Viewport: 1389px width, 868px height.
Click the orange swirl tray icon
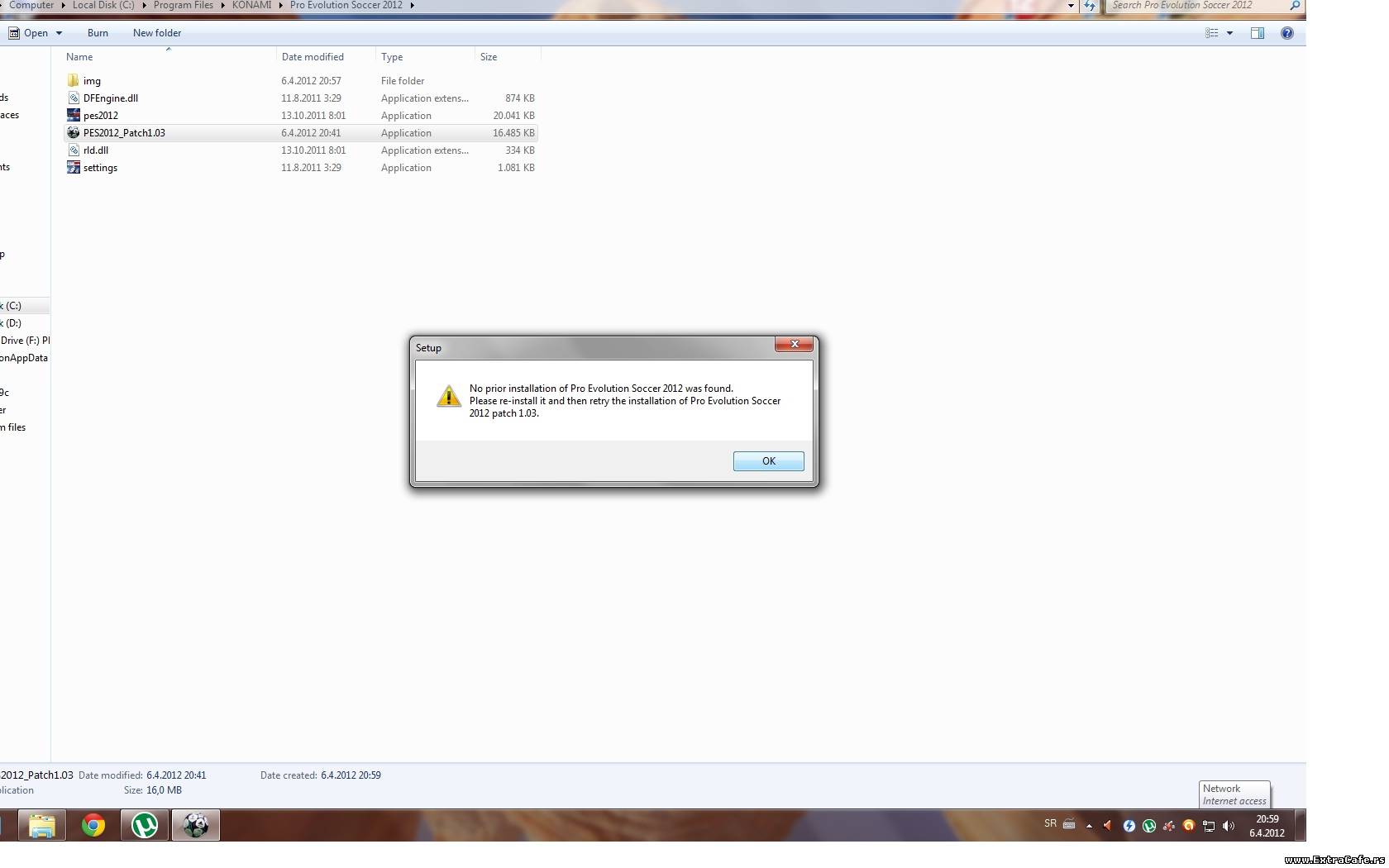click(1188, 825)
